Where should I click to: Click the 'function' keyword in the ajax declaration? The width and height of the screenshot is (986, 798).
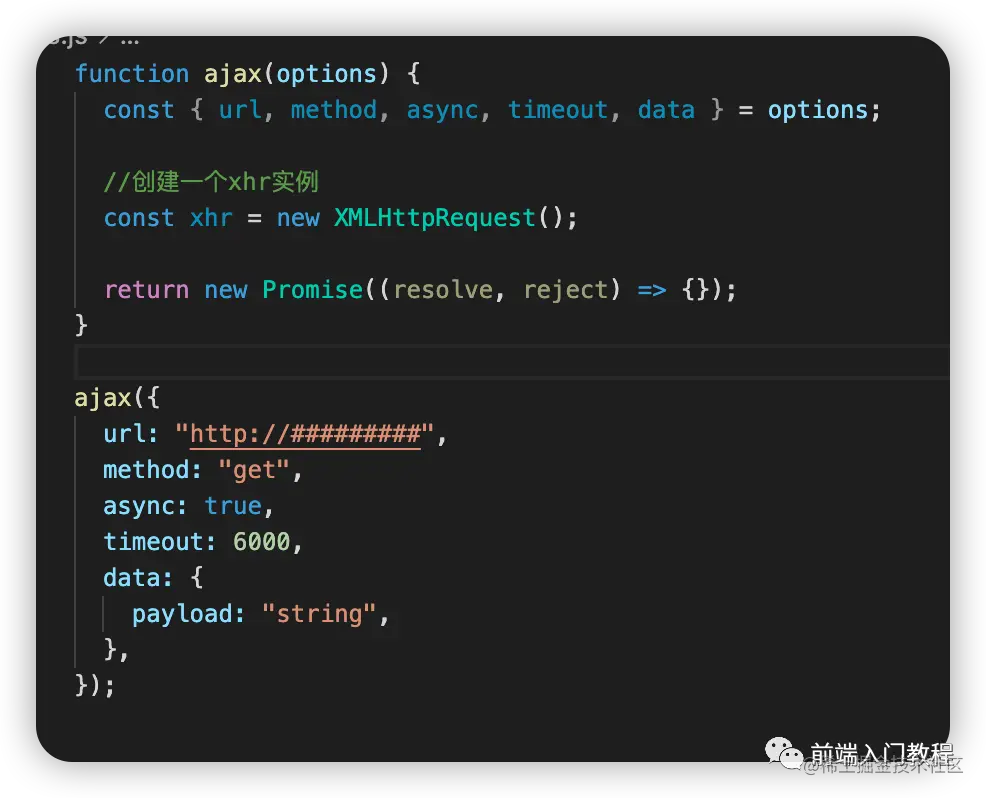tap(132, 74)
